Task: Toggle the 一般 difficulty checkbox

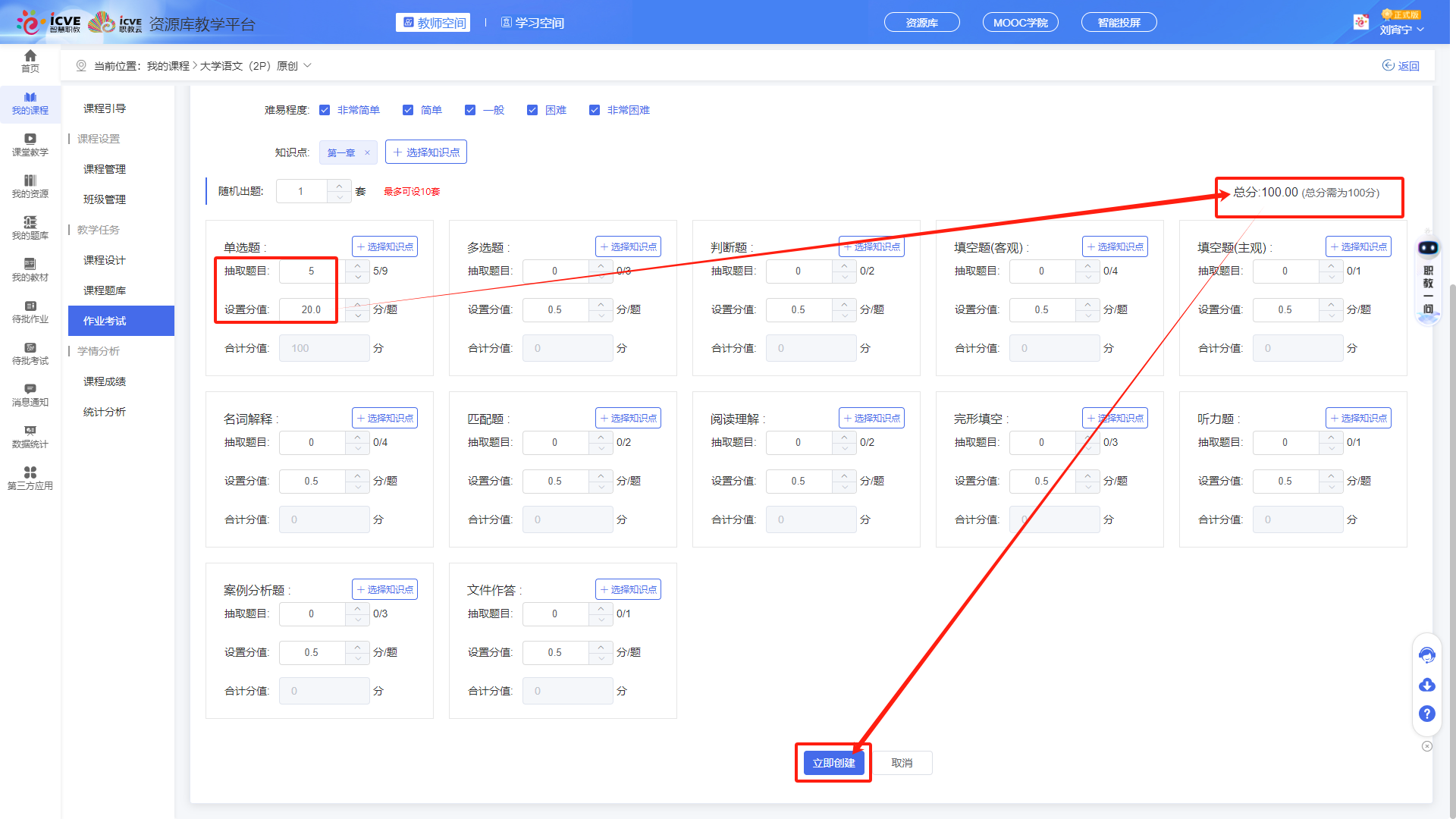Action: point(470,110)
